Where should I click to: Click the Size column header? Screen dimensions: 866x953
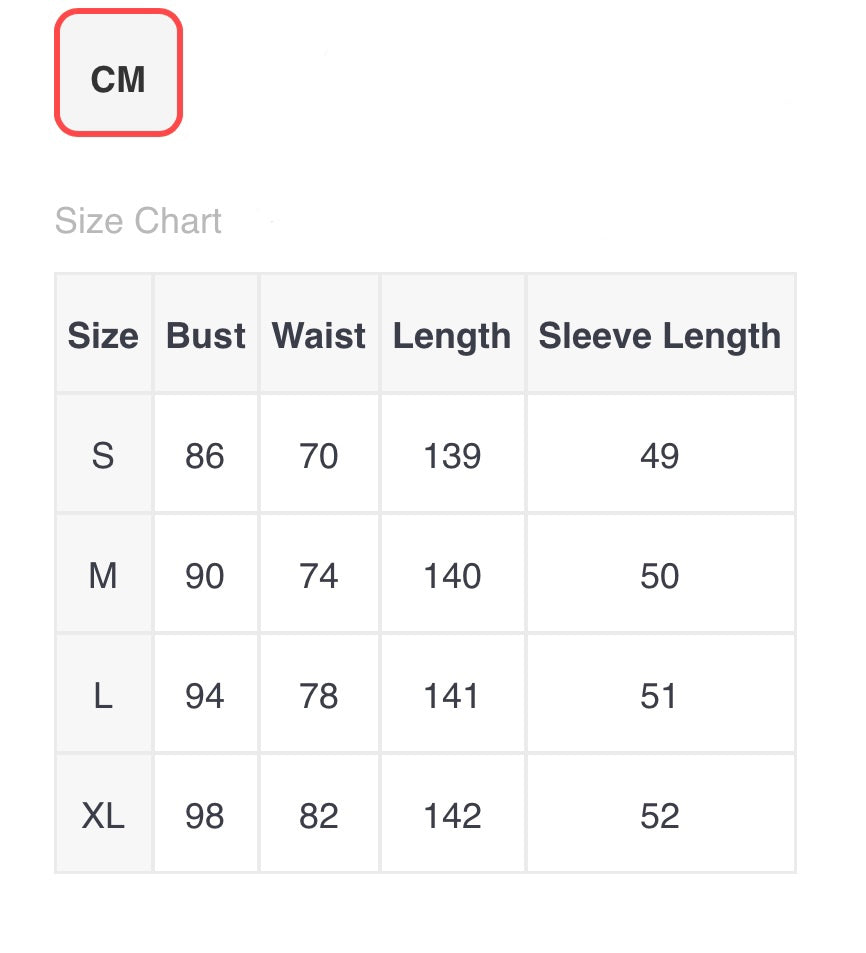tap(103, 336)
